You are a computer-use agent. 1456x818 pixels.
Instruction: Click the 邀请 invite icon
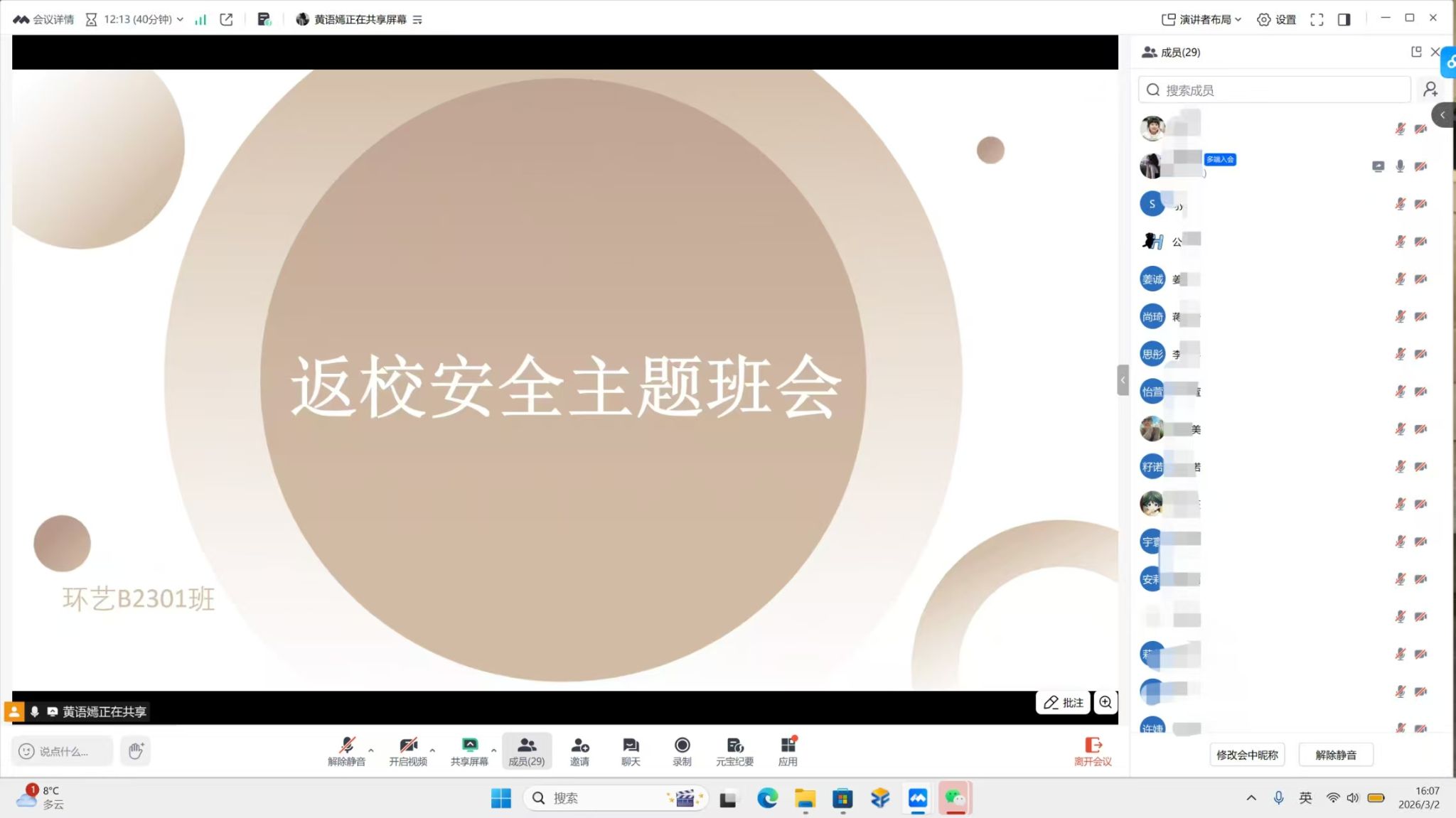point(579,750)
